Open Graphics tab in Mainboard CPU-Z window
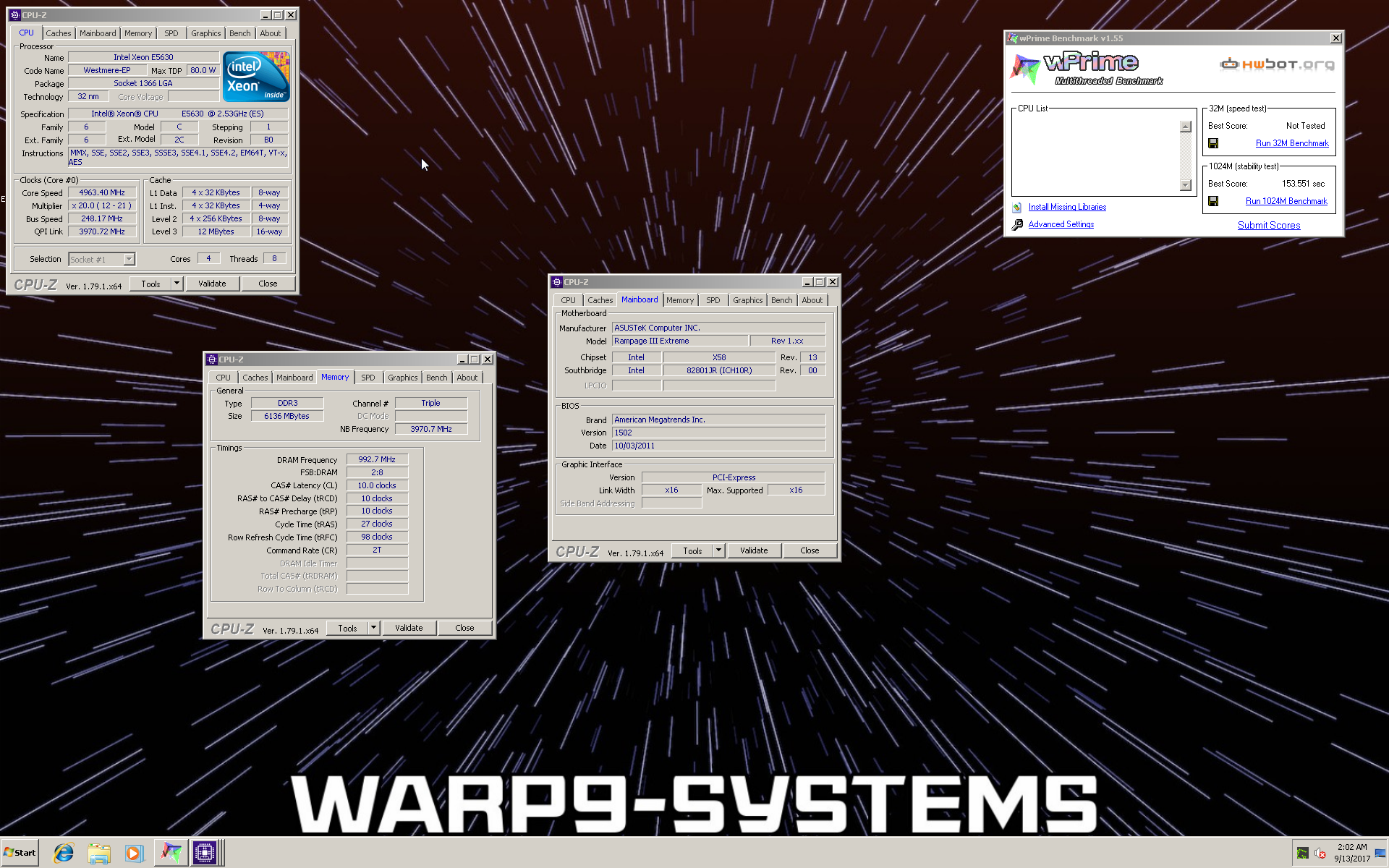 (x=747, y=300)
